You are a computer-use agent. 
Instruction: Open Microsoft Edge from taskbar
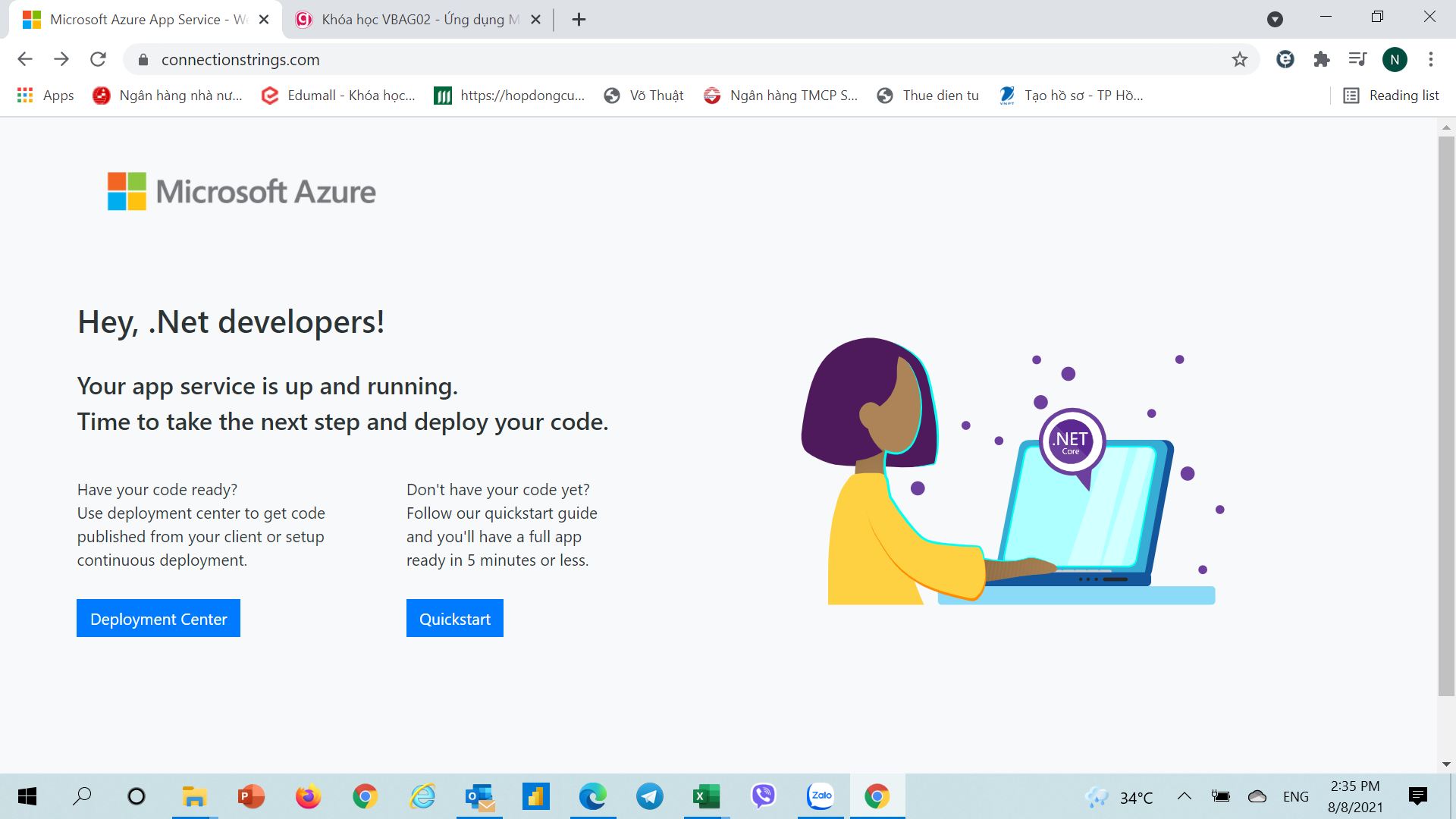point(593,796)
